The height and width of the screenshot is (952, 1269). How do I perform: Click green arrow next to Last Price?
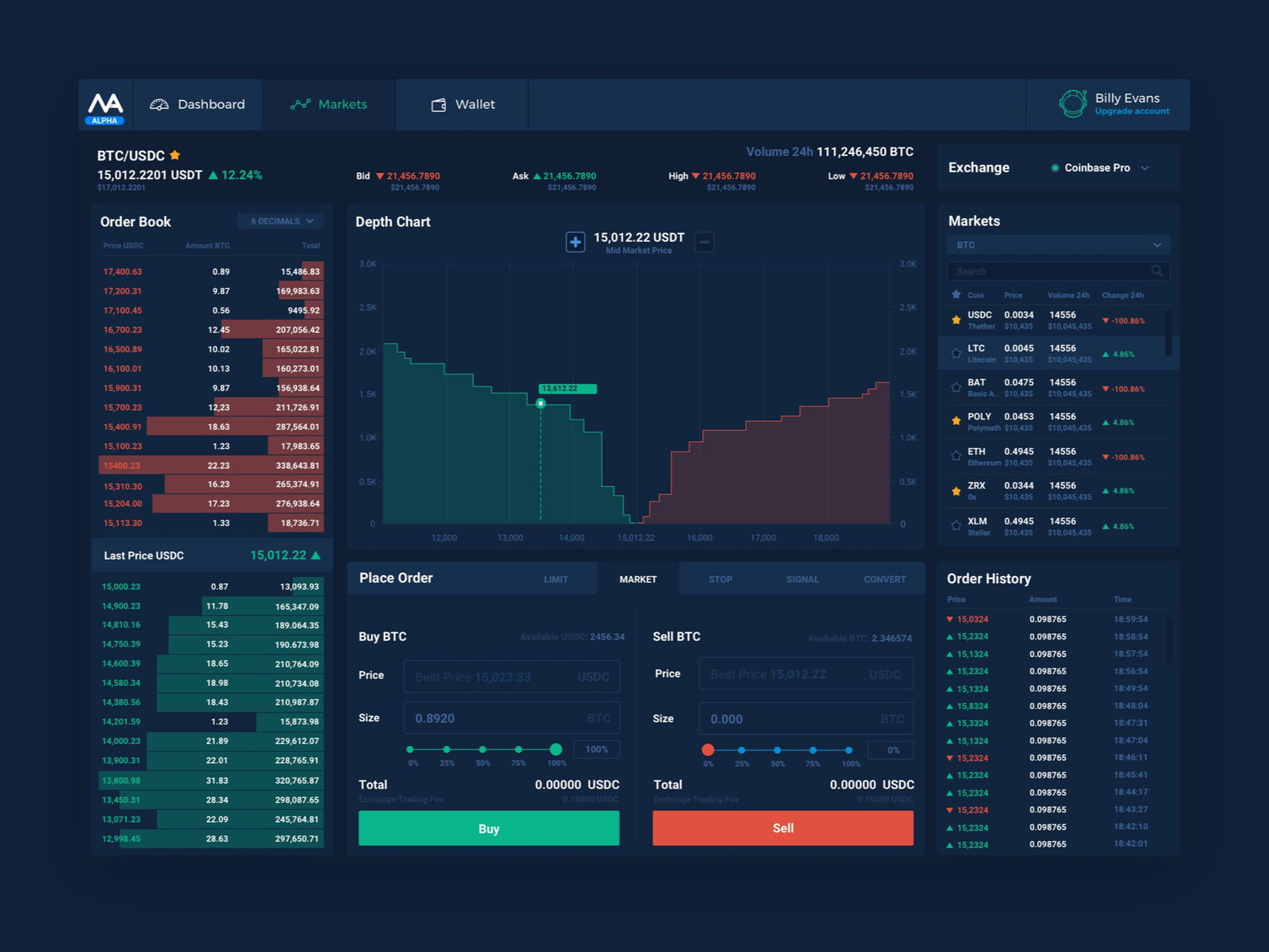[x=316, y=555]
